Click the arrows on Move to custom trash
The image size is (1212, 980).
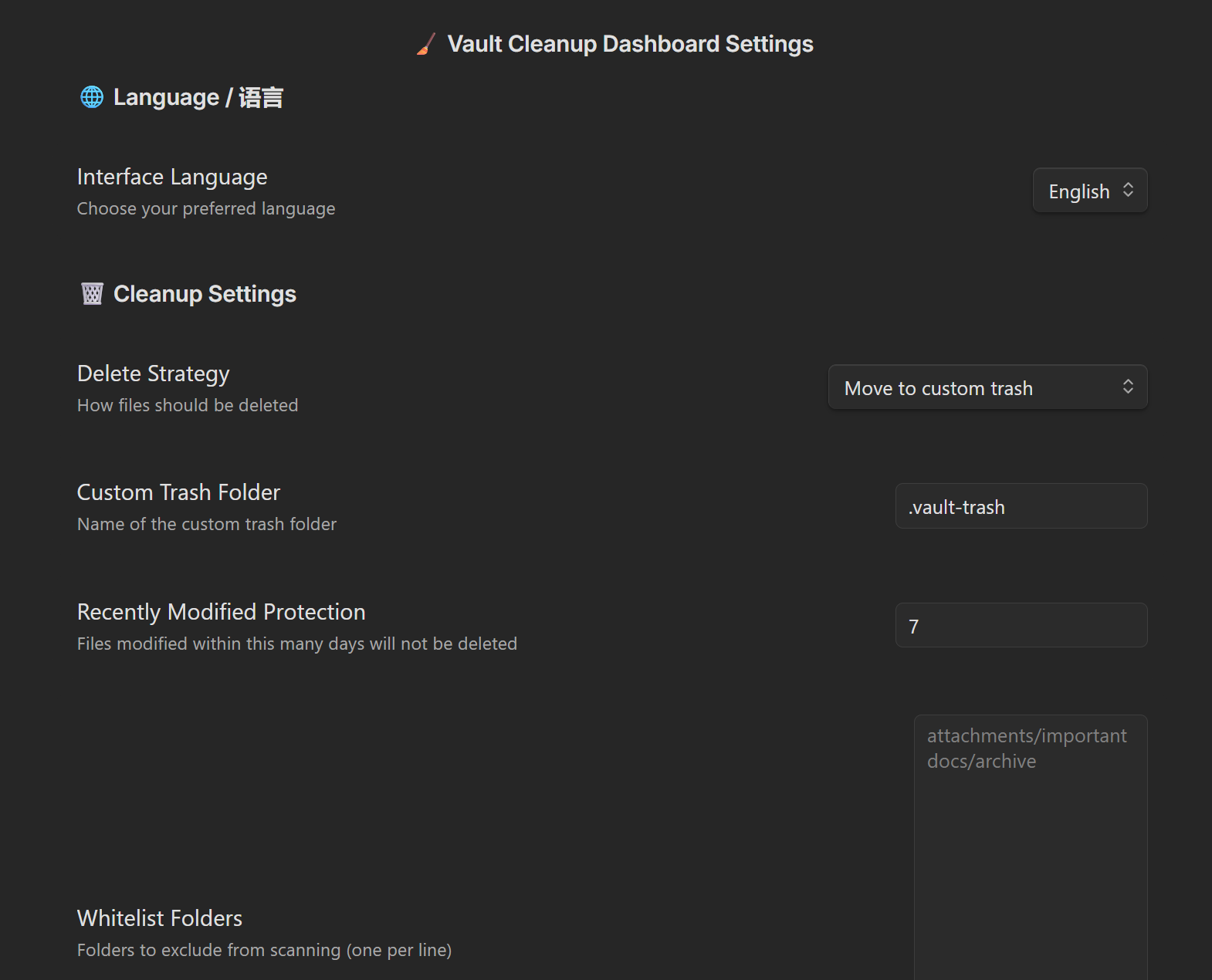pyautogui.click(x=1128, y=387)
